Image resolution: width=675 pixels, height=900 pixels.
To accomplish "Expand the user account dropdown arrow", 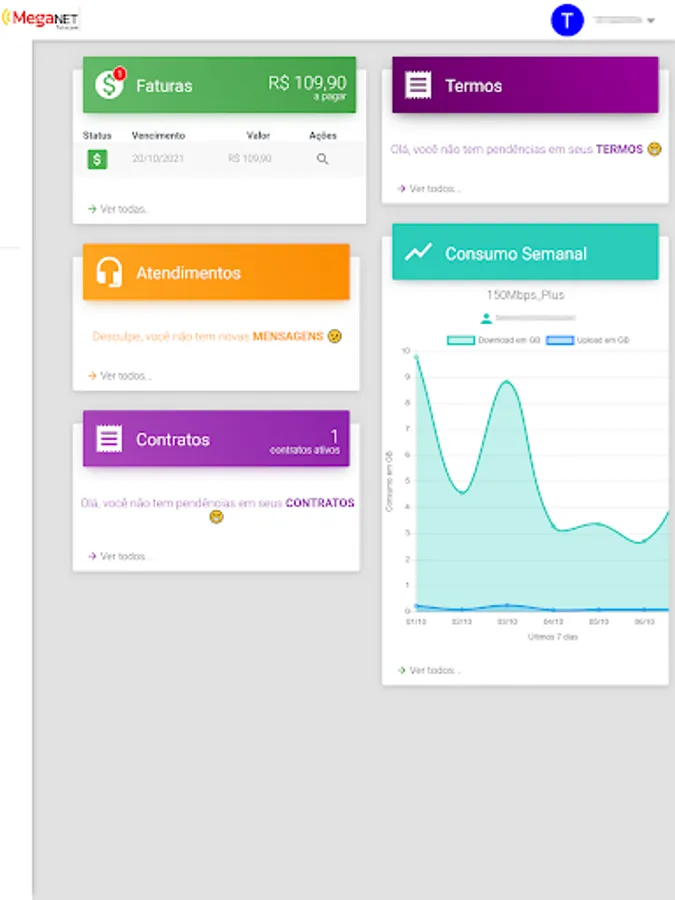I will tap(650, 21).
